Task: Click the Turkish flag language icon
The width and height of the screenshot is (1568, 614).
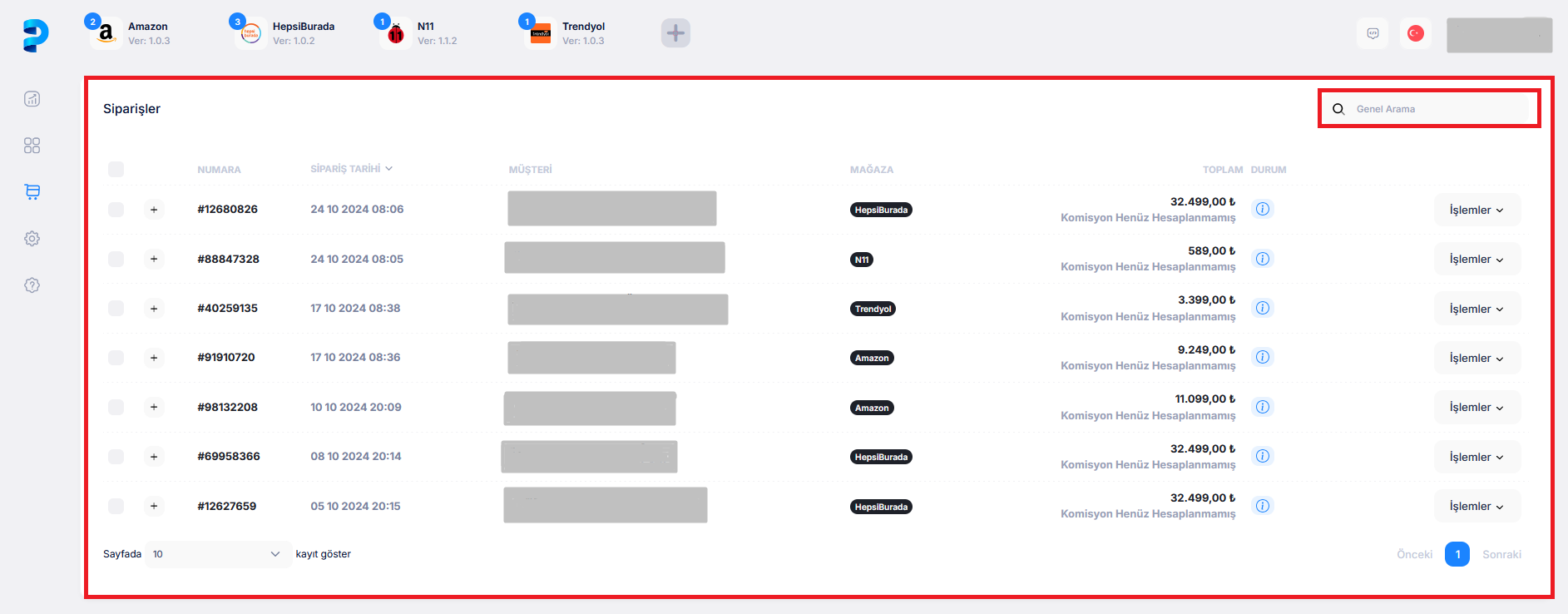Action: [1415, 33]
